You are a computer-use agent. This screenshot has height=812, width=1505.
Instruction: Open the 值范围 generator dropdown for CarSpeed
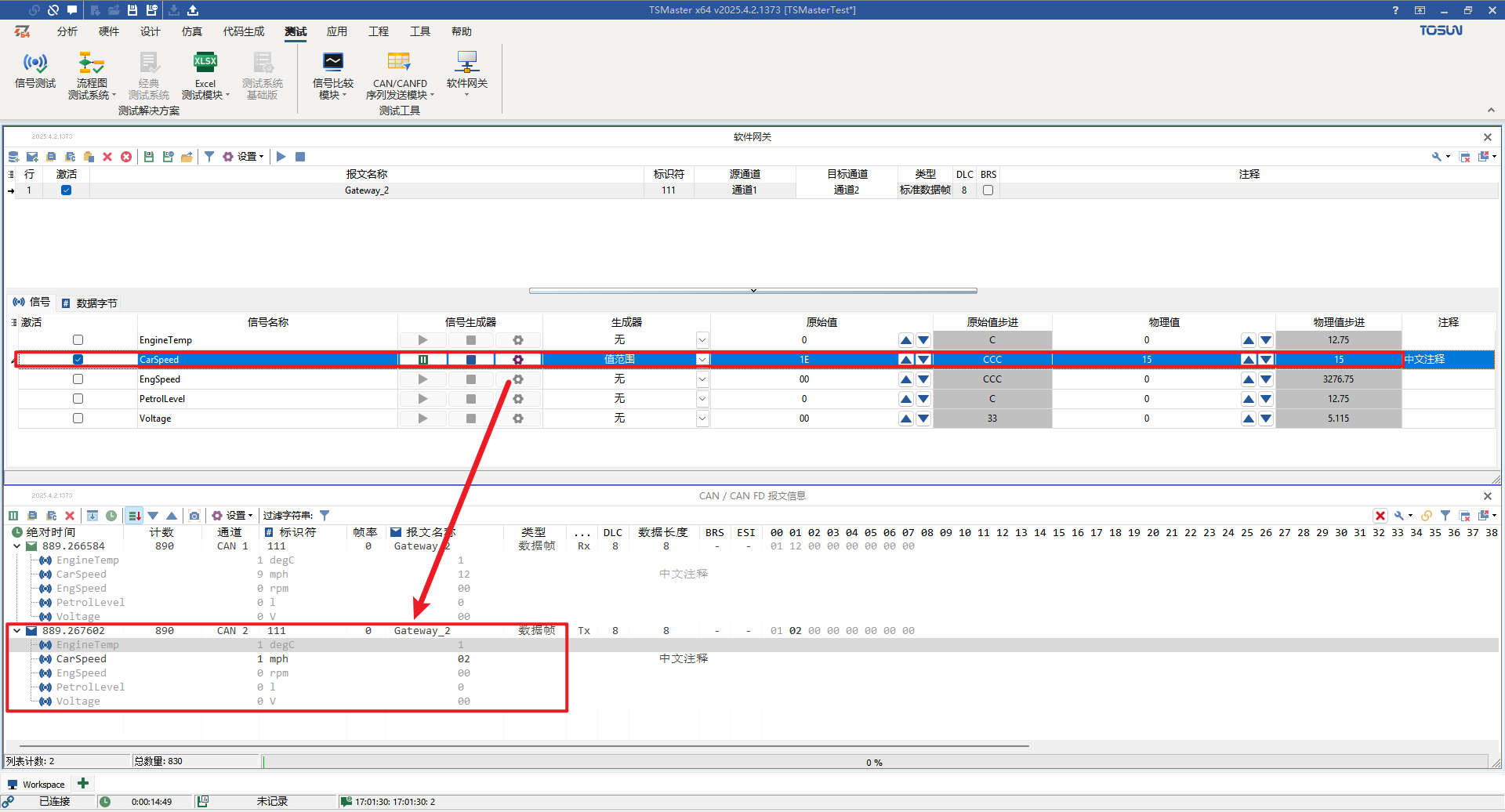[702, 360]
